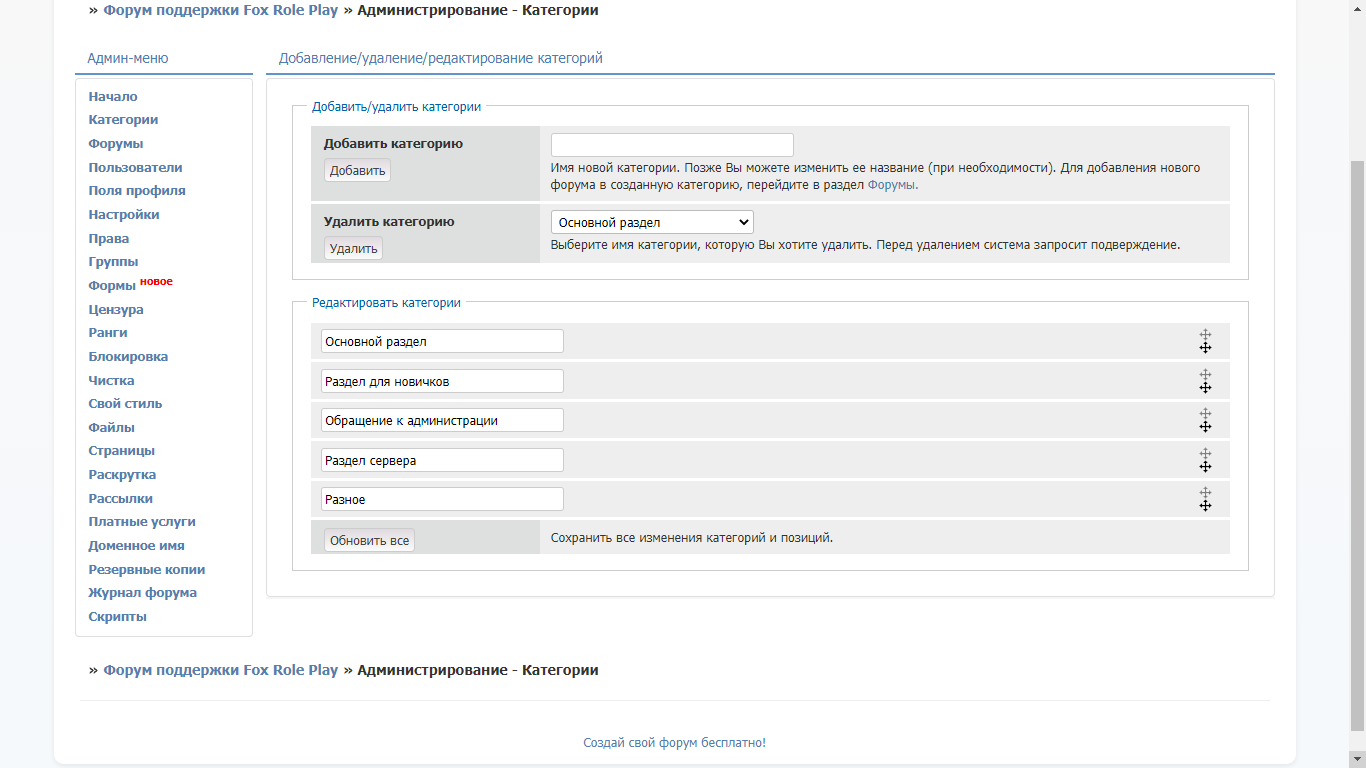Select Цензура from the admin menu
The width and height of the screenshot is (1366, 768).
click(x=116, y=309)
